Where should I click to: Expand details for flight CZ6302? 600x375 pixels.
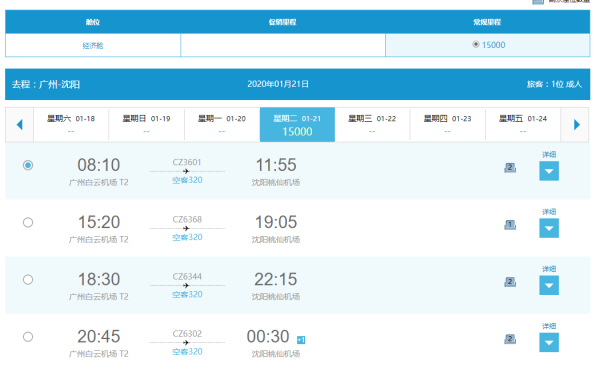click(549, 342)
